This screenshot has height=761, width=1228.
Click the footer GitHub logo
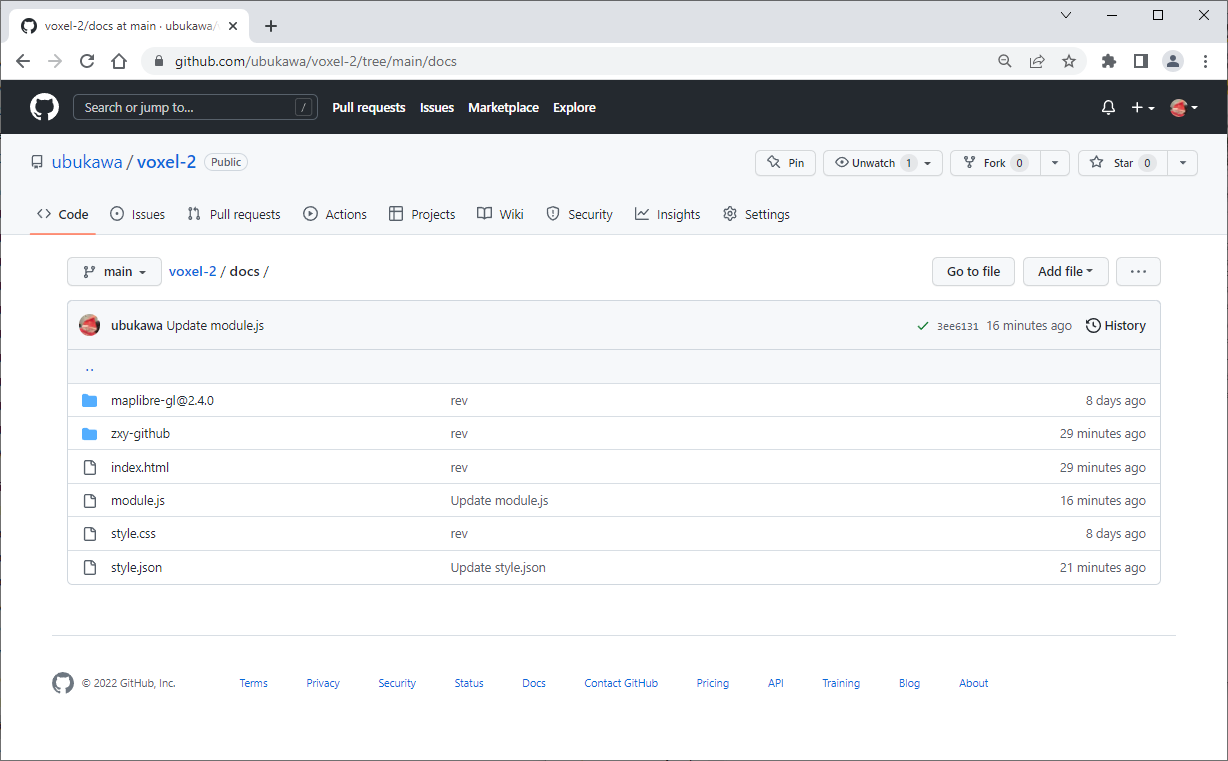tap(63, 683)
